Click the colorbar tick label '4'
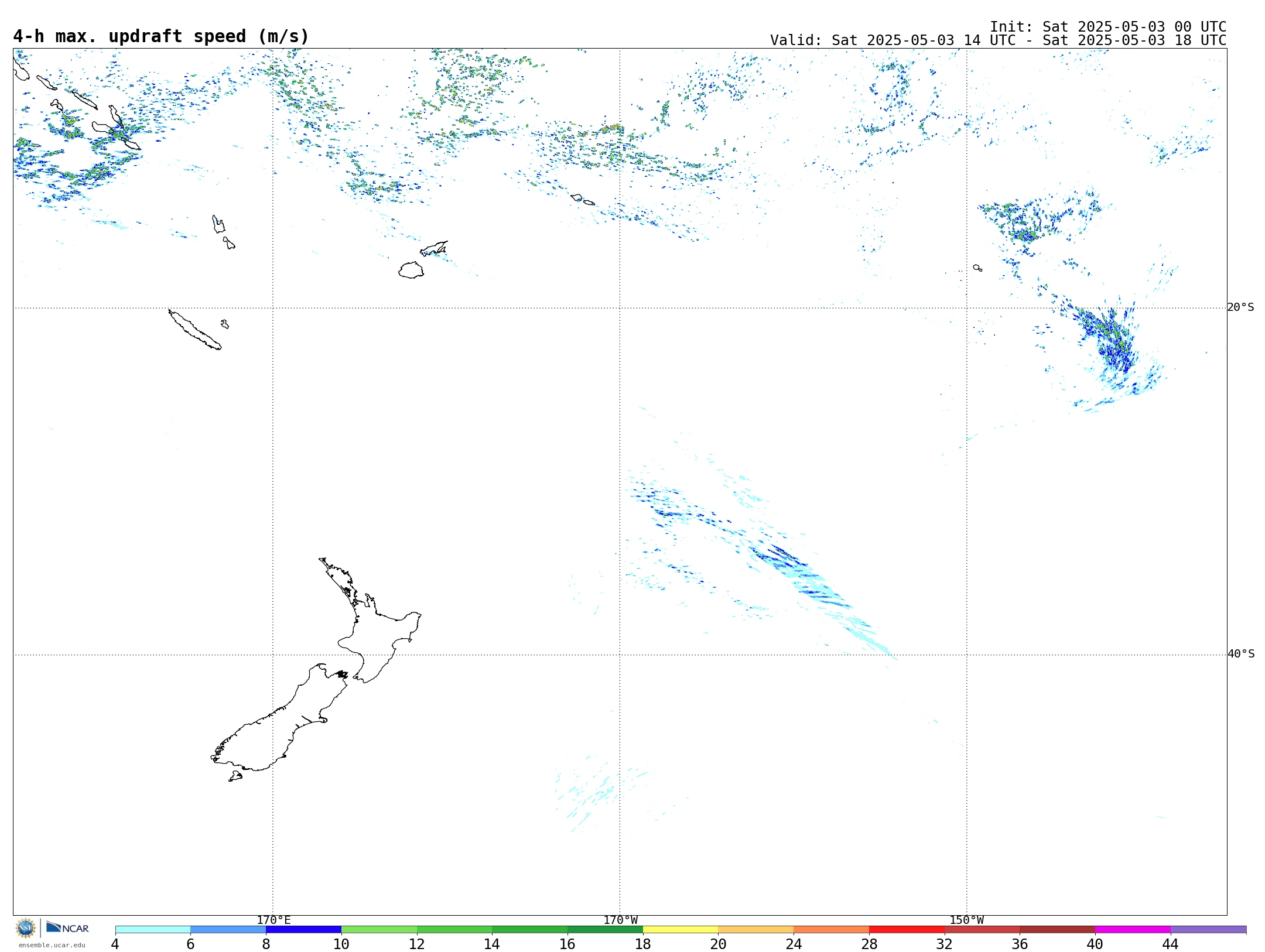Viewport: 1265px width, 952px height. tap(115, 944)
